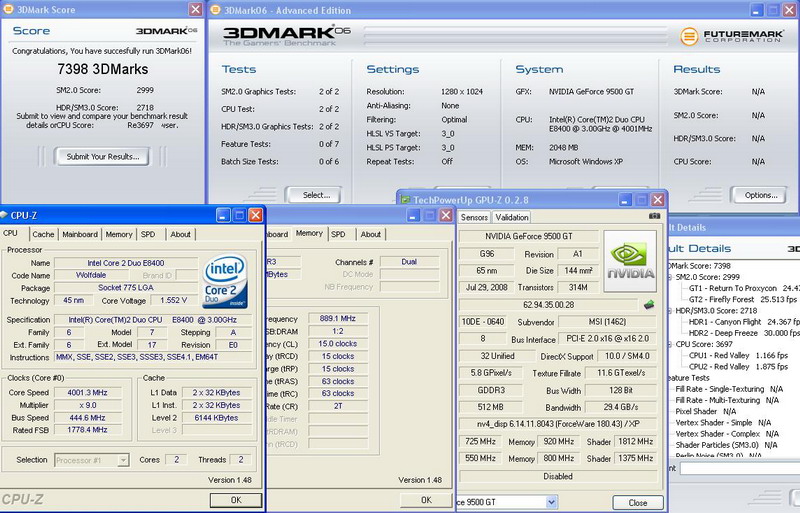Click the Intel Core 2 Duo logo in CPU-Z
This screenshot has width=800, height=513.
coord(225,281)
